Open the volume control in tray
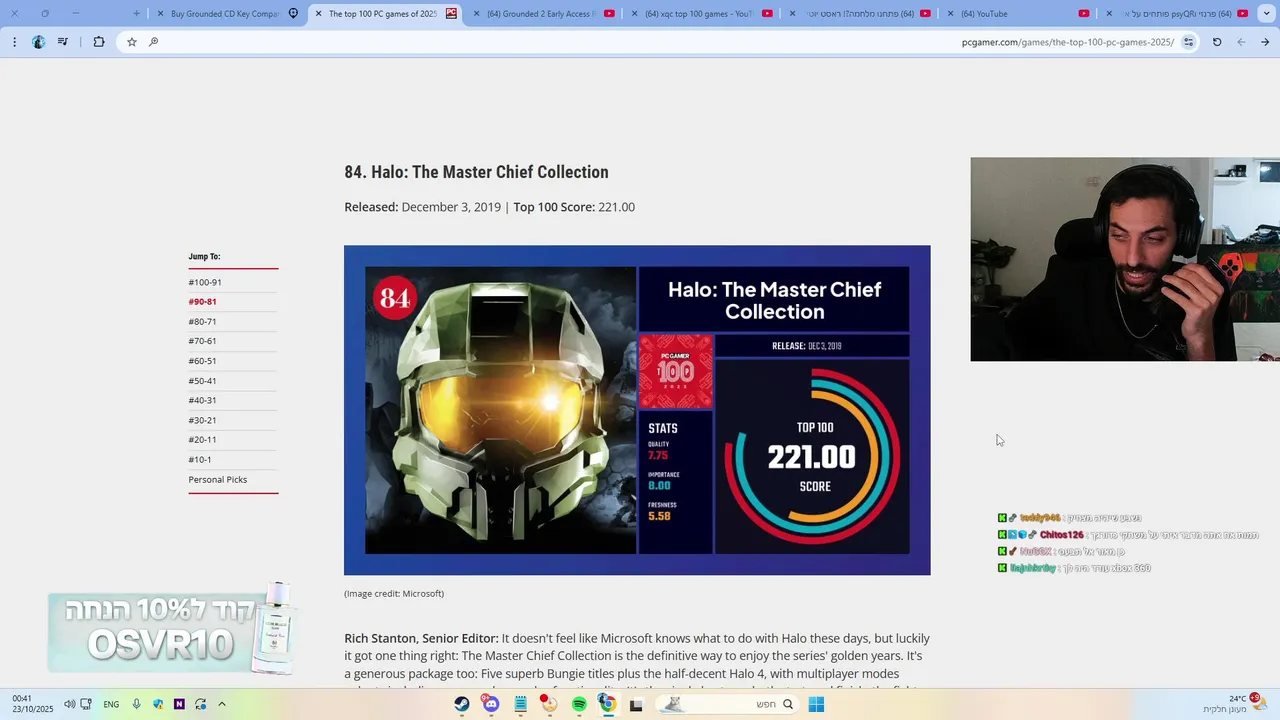Image resolution: width=1280 pixels, height=720 pixels. [70, 704]
